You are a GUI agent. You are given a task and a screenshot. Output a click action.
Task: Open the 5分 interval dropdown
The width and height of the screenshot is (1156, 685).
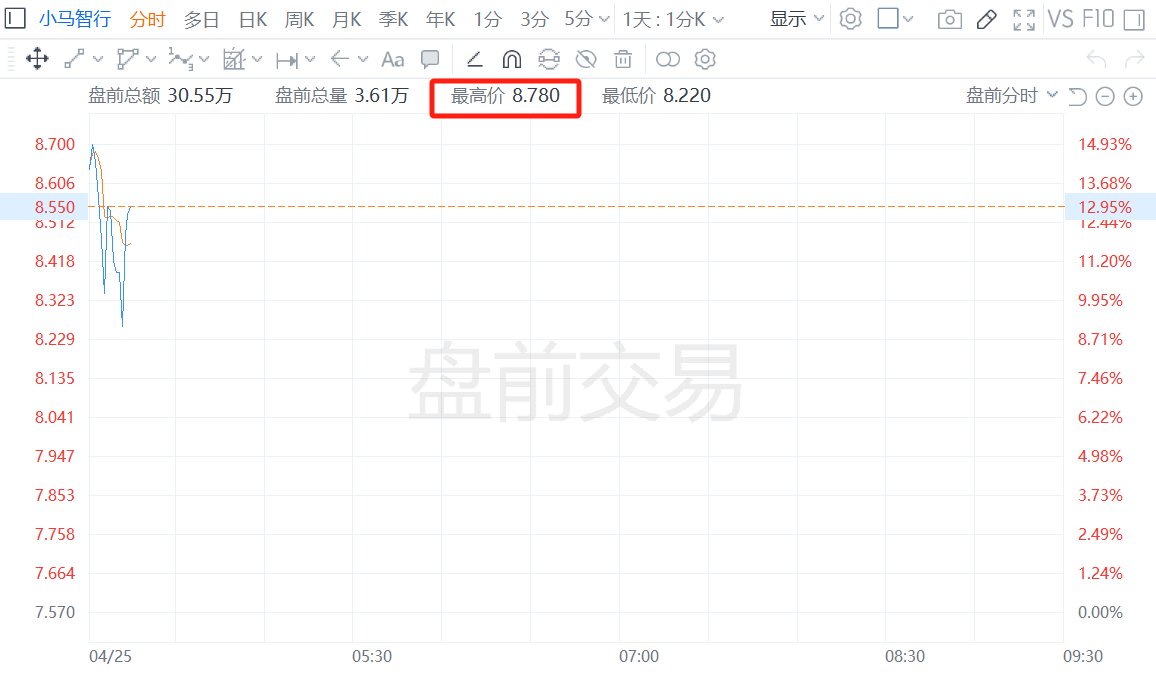[x=587, y=19]
